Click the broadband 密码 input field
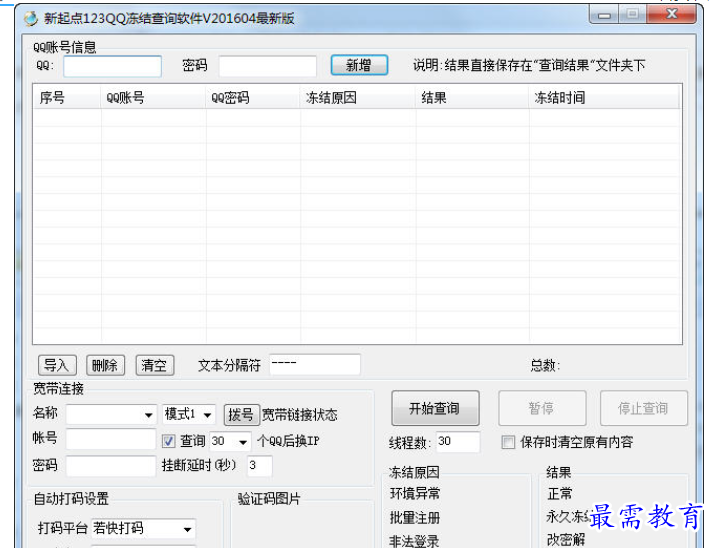This screenshot has height=548, width=711. pos(111,466)
